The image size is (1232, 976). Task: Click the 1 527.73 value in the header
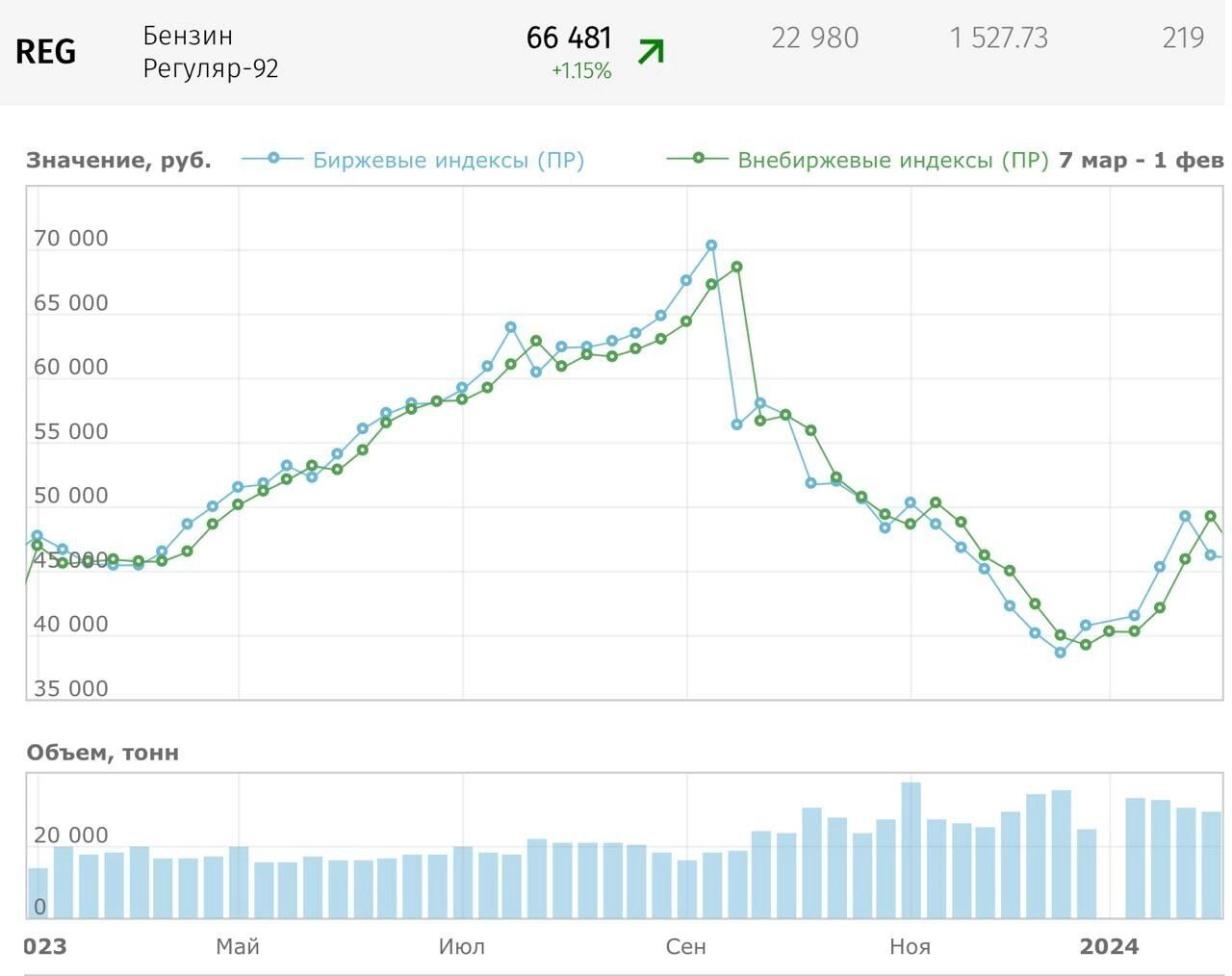pos(998,39)
